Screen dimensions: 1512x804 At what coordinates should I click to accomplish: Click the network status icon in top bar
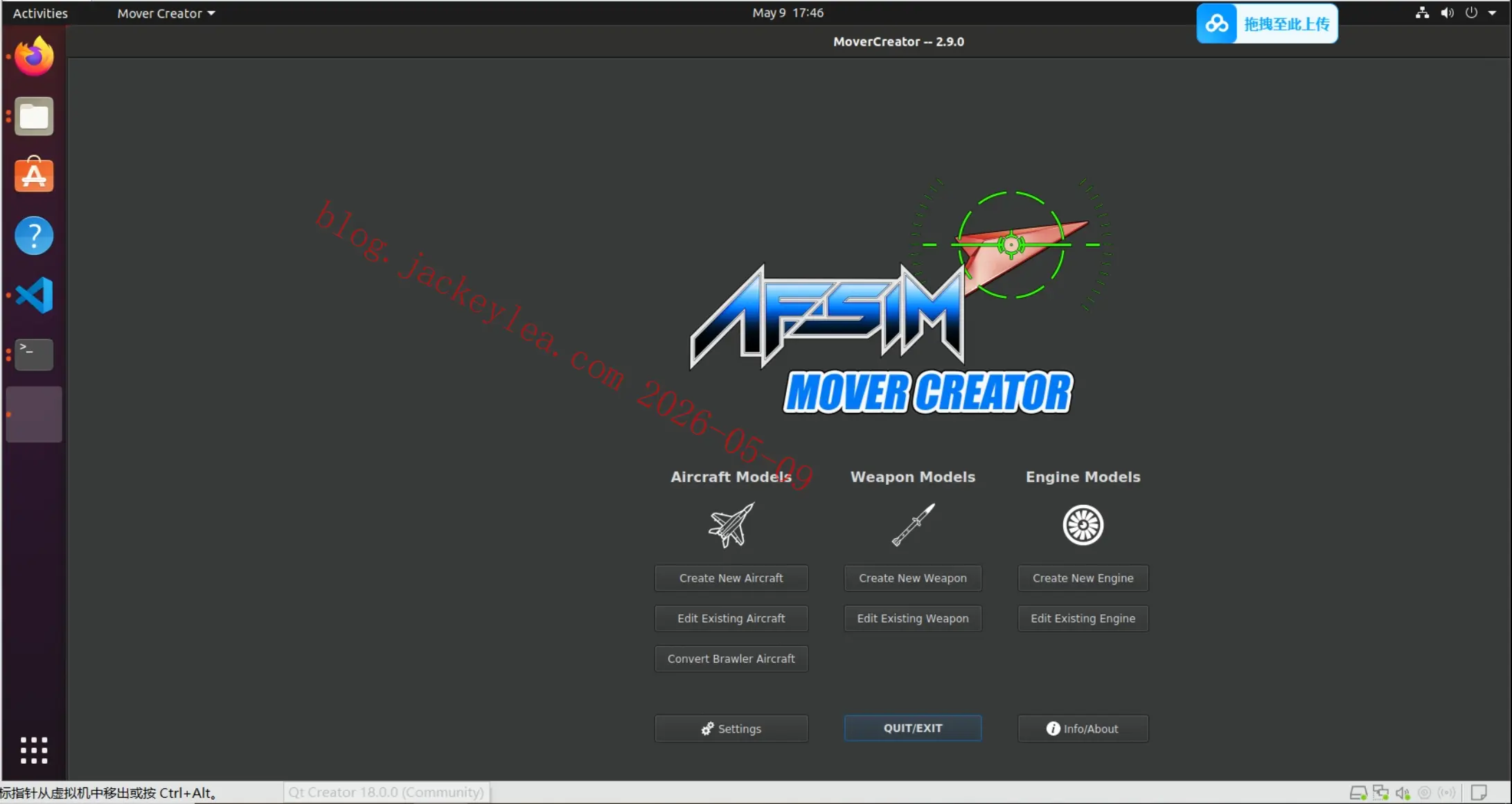tap(1422, 12)
